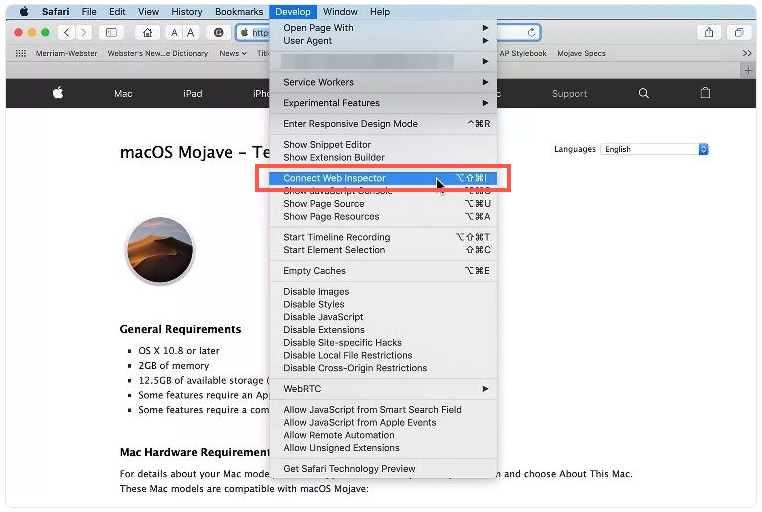Search apple.com with magnifier icon
Screen dimensions: 762x512
coord(643,93)
